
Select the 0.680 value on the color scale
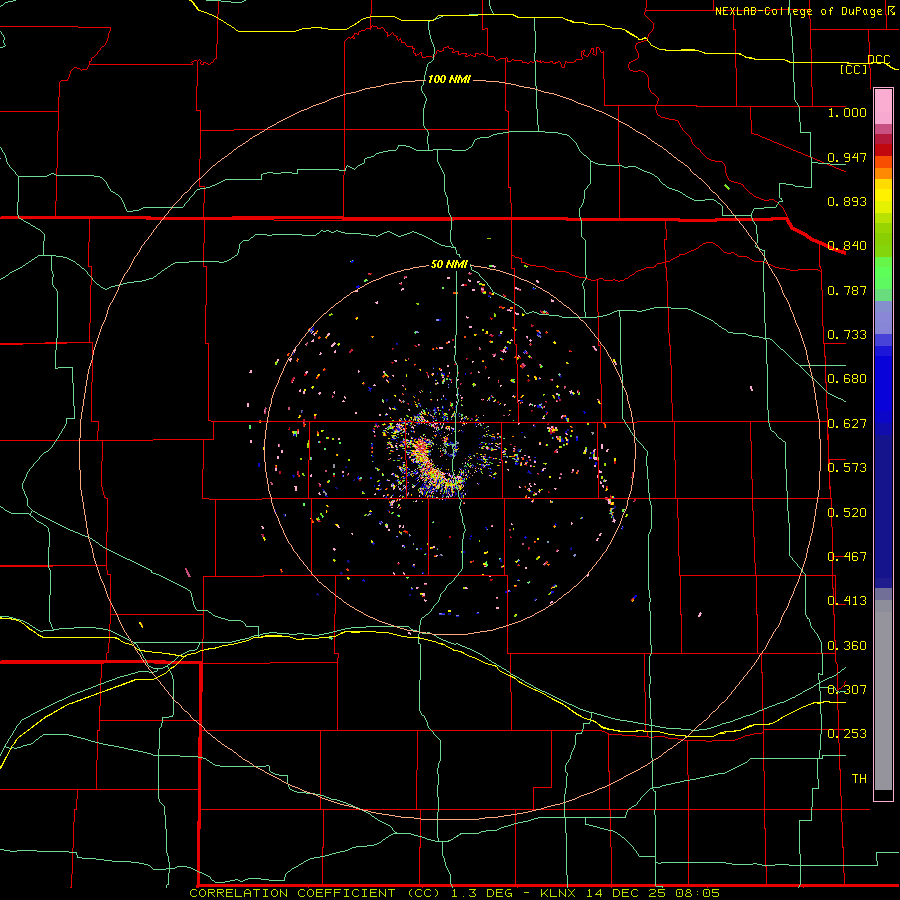(x=847, y=379)
